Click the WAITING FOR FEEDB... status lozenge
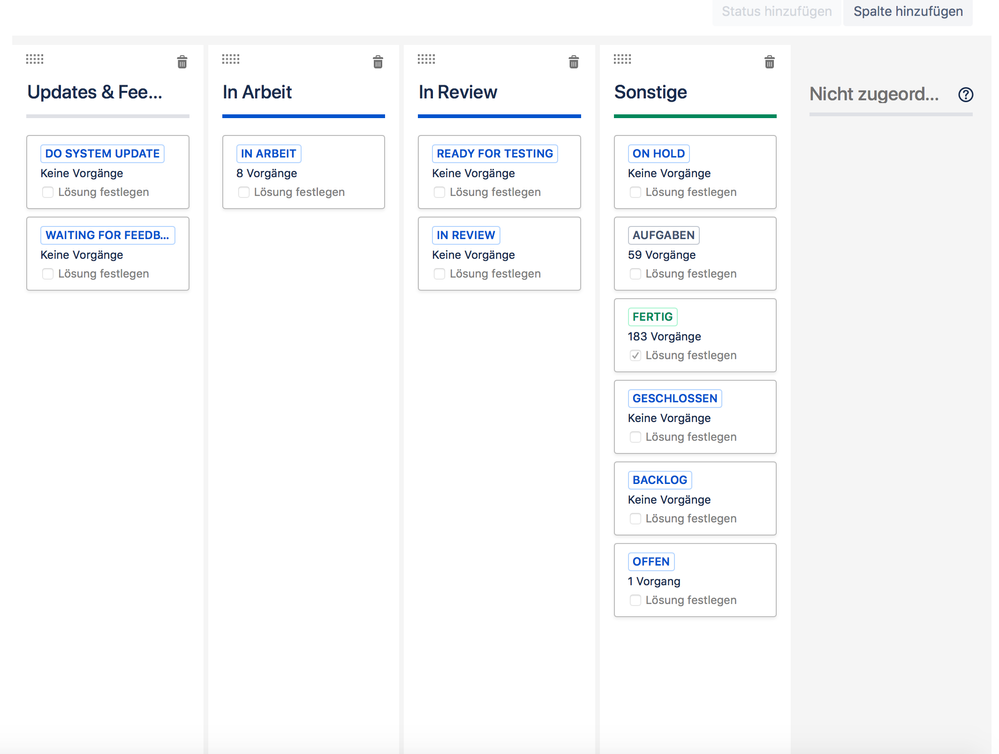Image resolution: width=999 pixels, height=754 pixels. click(108, 234)
